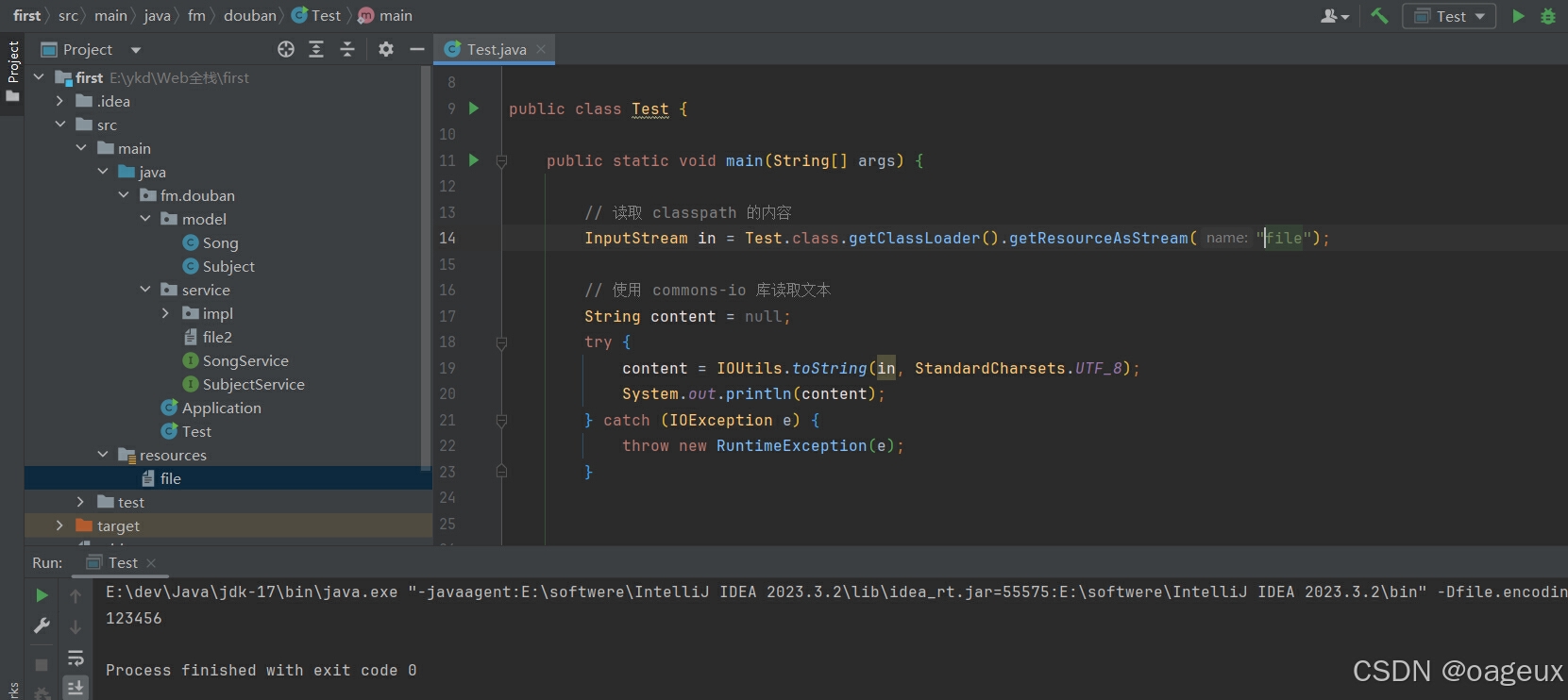1568x700 pixels.
Task: Click the 123456 output line in the console
Action: click(x=134, y=618)
